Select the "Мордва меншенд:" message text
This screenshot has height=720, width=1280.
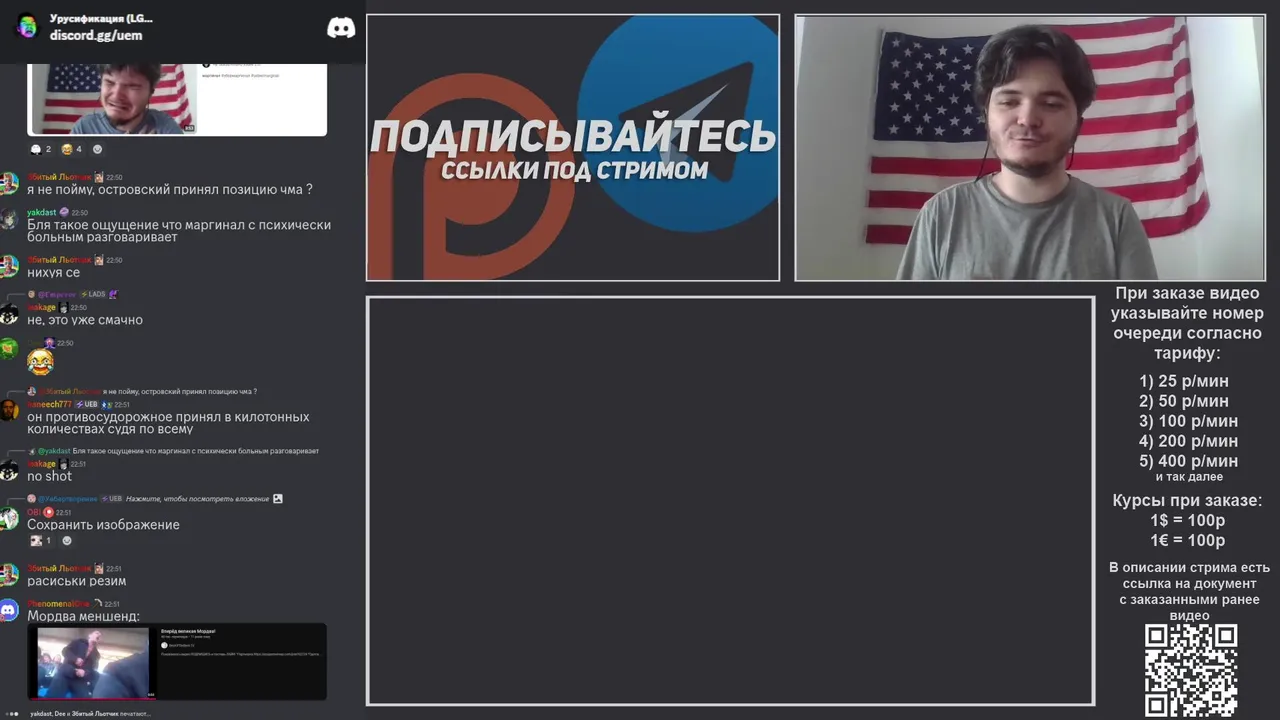pyautogui.click(x=83, y=617)
